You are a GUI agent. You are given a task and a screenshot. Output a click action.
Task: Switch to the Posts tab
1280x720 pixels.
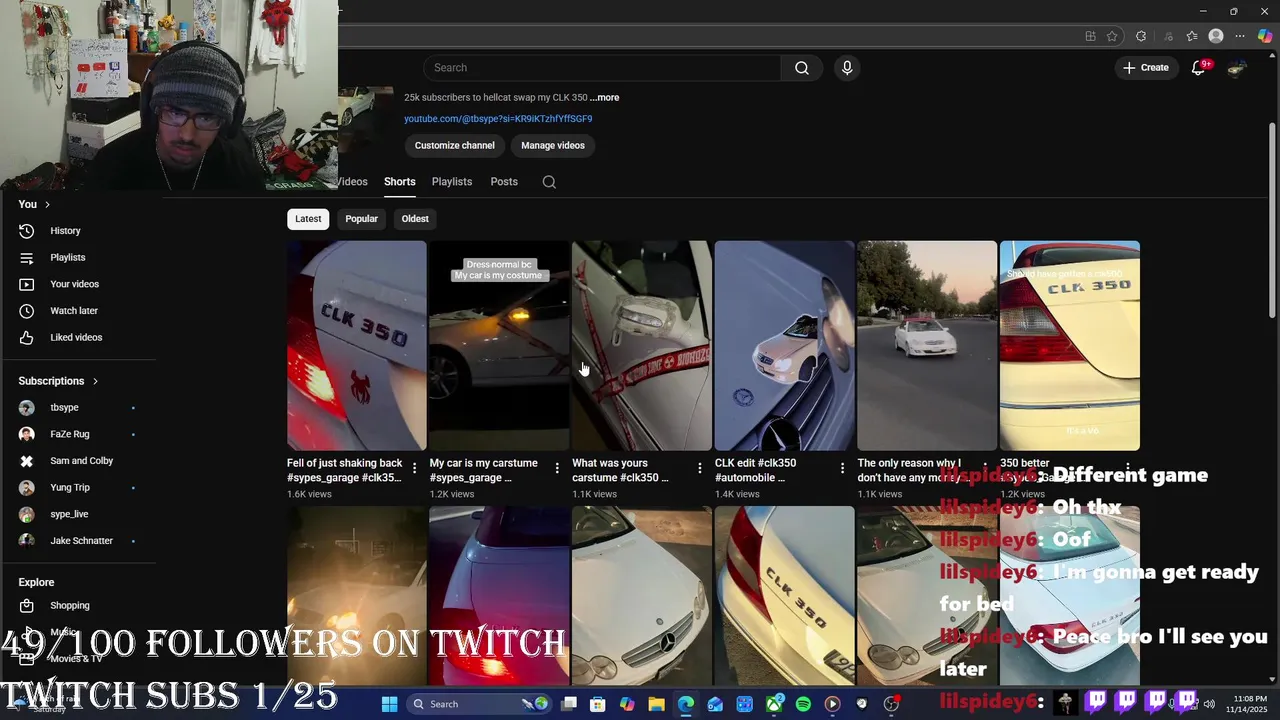[x=504, y=182]
